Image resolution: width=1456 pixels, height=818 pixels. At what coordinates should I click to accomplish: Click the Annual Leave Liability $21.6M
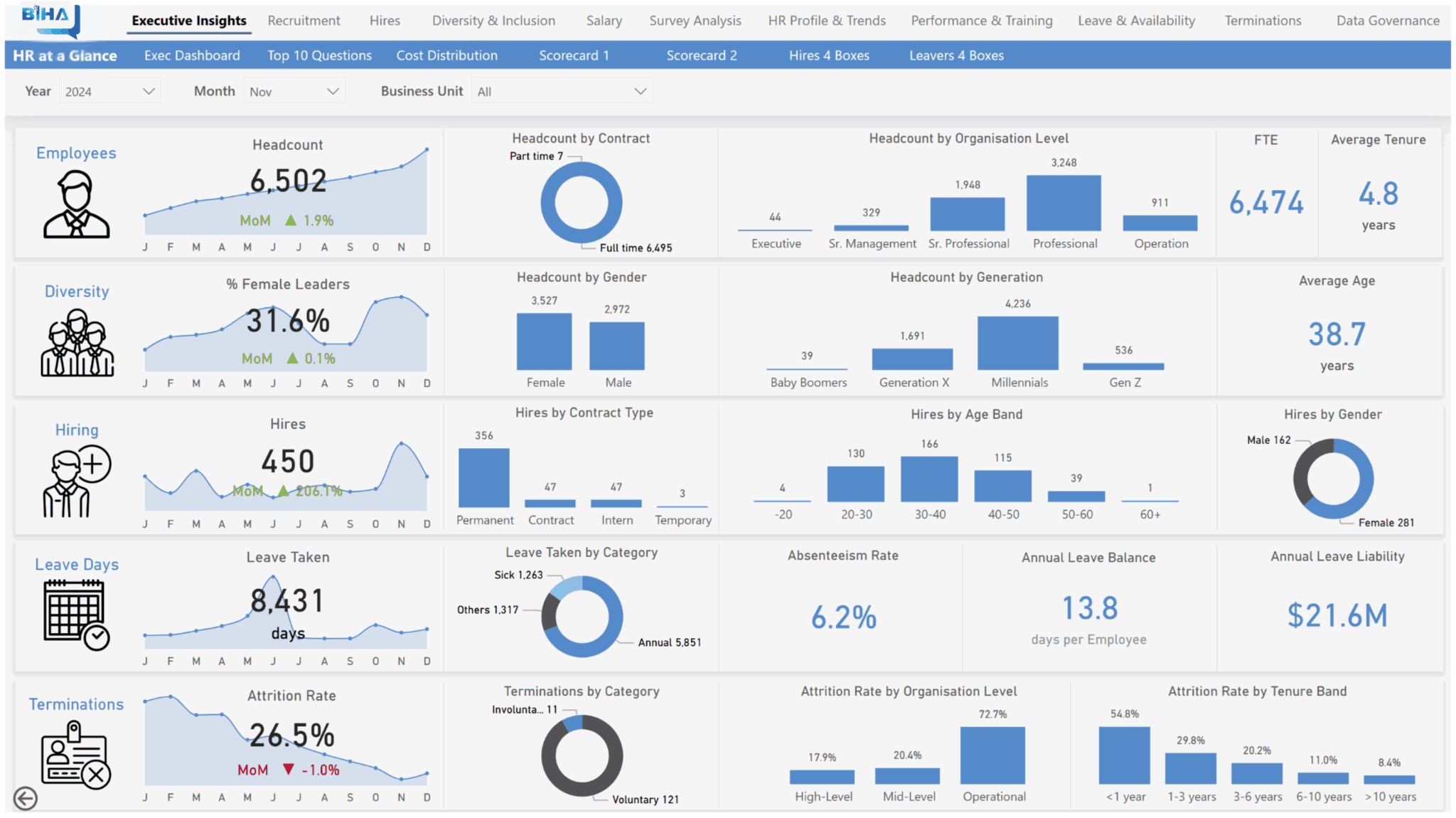point(1337,615)
